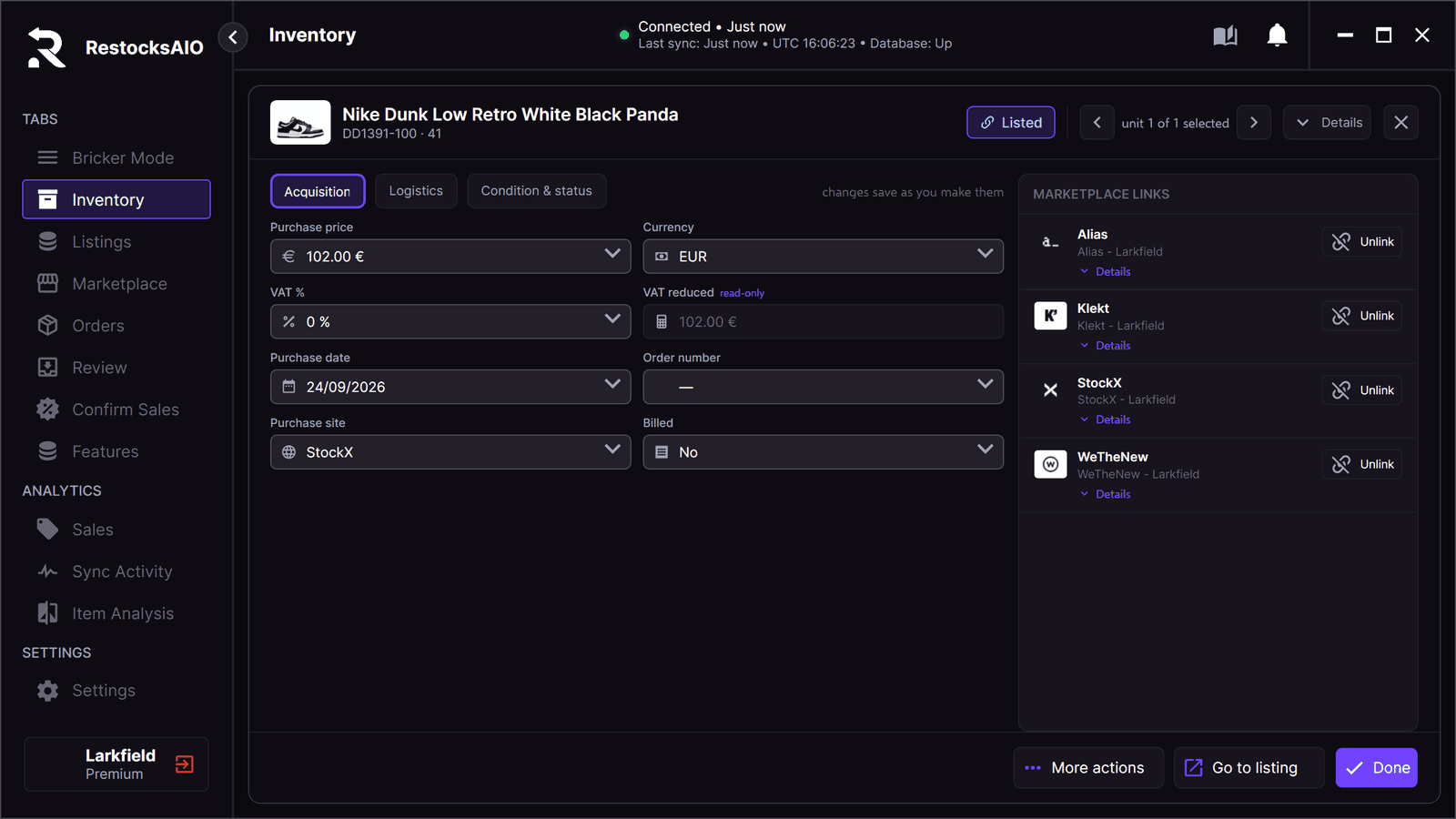Expand Details under StockX link

[1105, 420]
